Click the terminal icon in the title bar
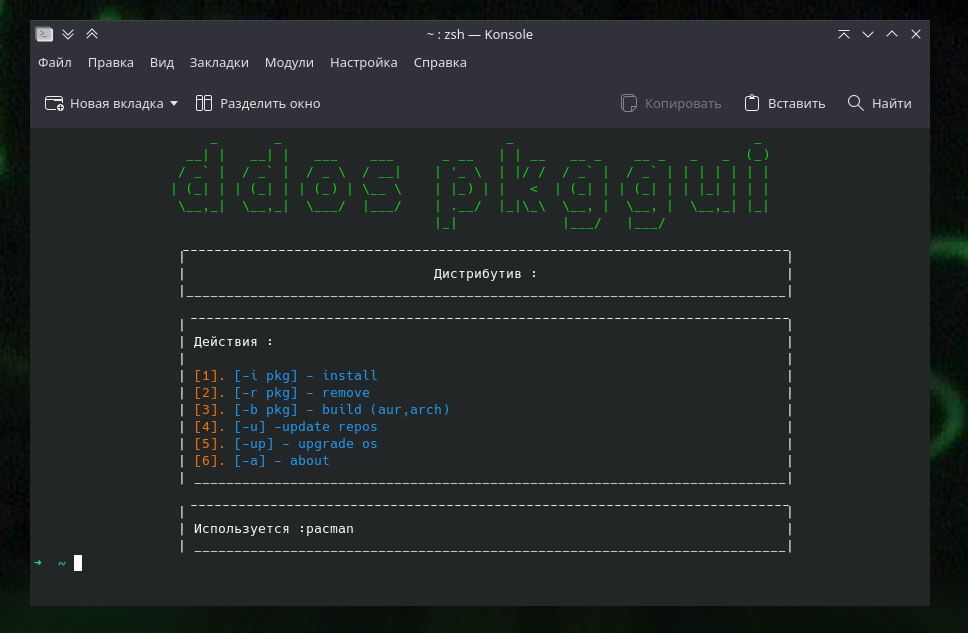Image resolution: width=968 pixels, height=633 pixels. [x=43, y=33]
